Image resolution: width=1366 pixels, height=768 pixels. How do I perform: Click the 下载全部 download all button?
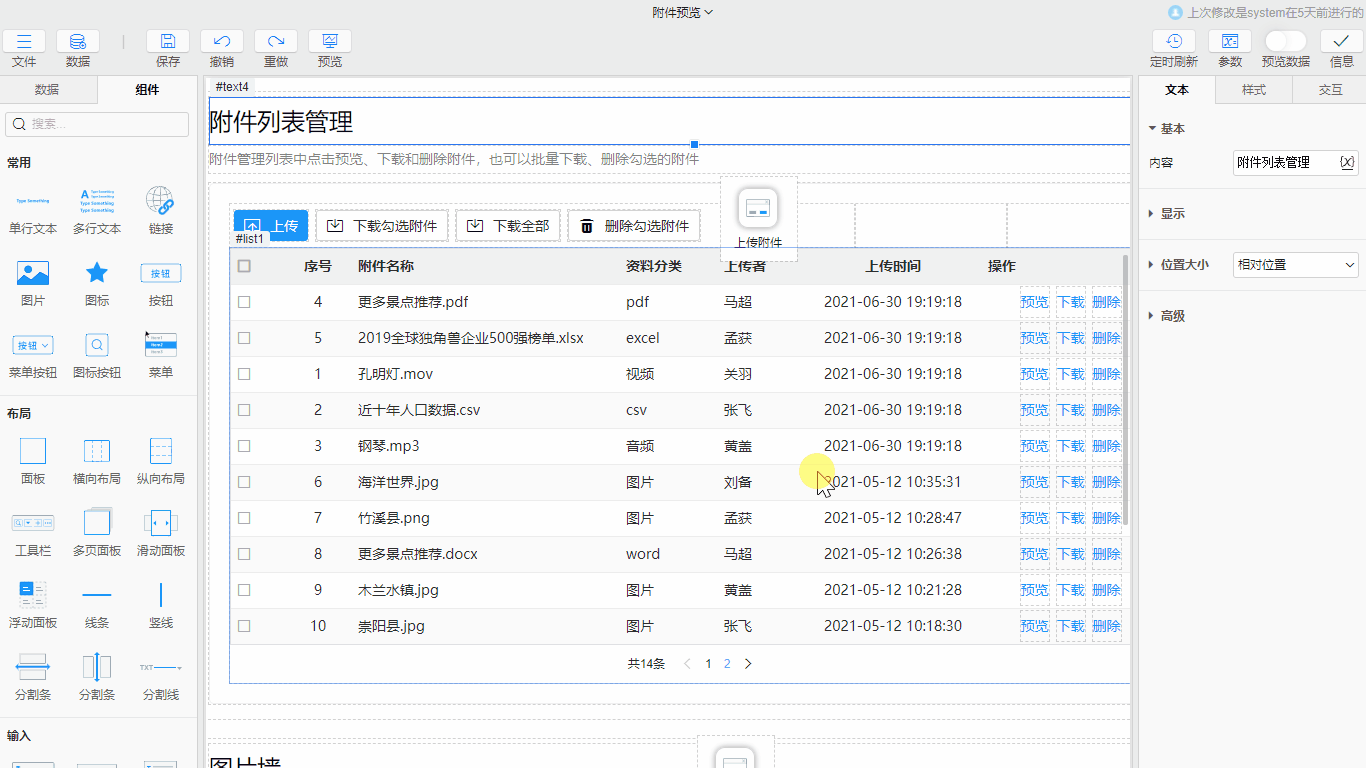tap(508, 225)
